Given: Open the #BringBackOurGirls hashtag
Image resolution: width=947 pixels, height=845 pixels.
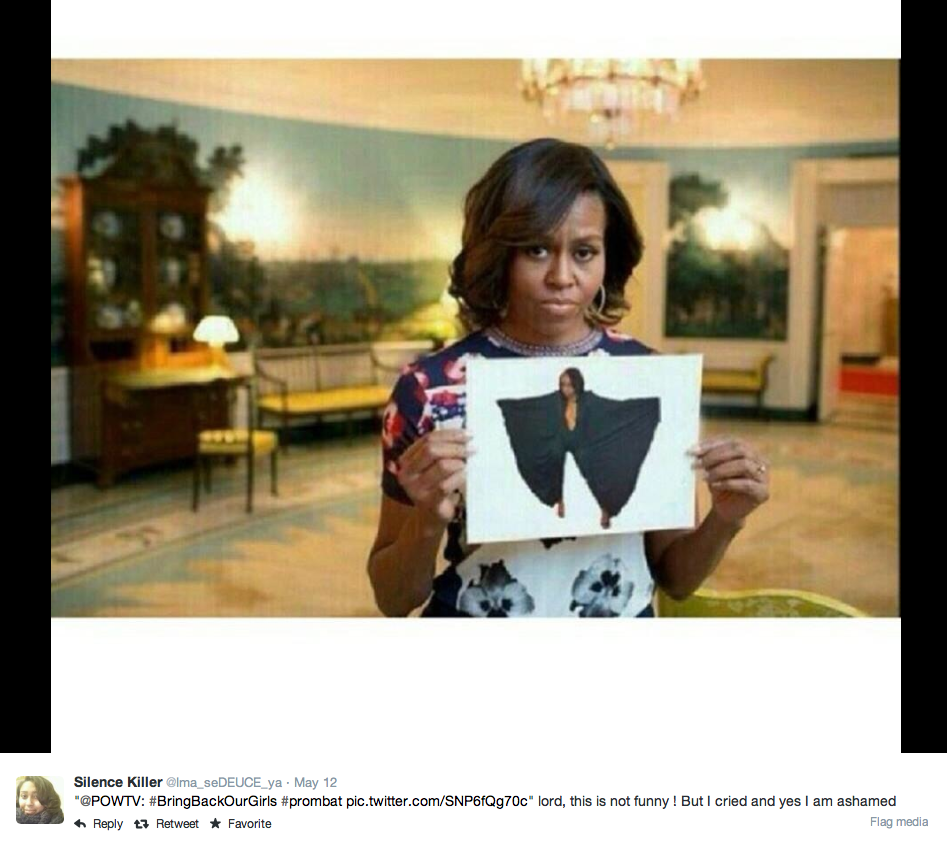Looking at the screenshot, I should click(213, 802).
